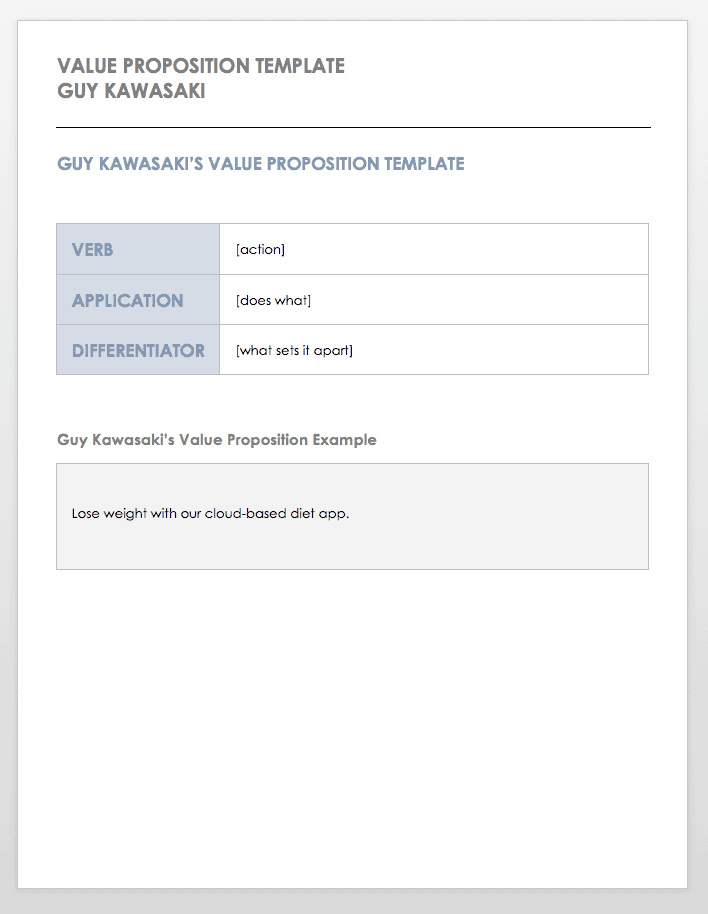Click the [does what] placeholder field
This screenshot has width=708, height=914.
[274, 300]
